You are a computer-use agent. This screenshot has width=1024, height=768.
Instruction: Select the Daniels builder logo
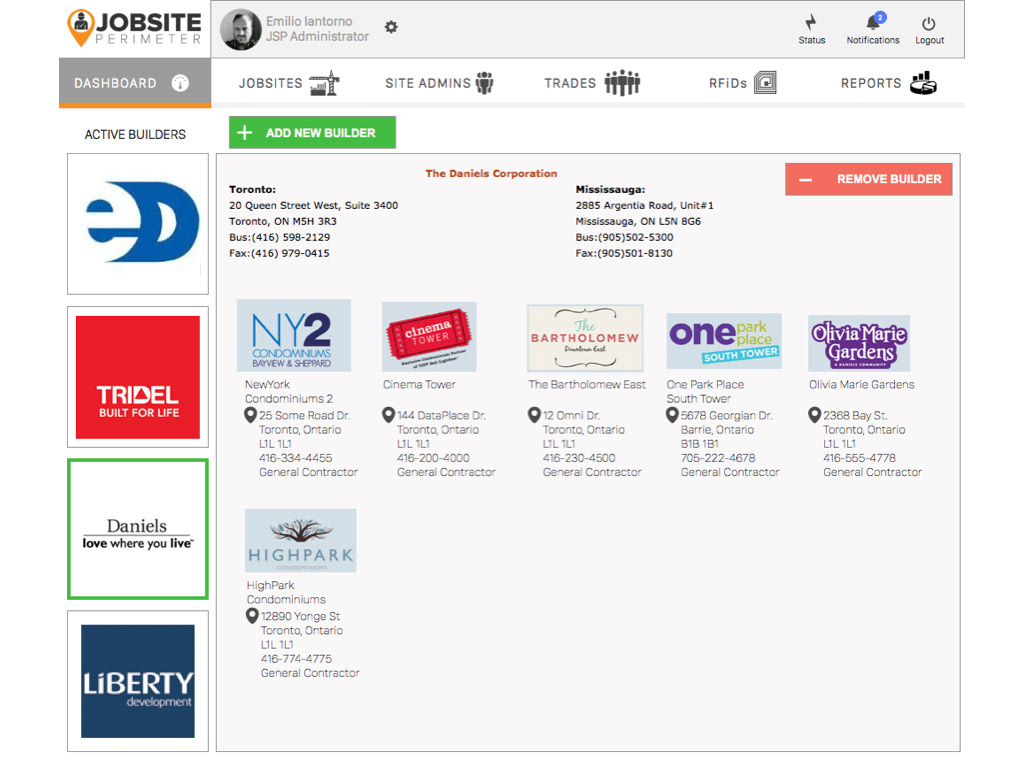138,529
